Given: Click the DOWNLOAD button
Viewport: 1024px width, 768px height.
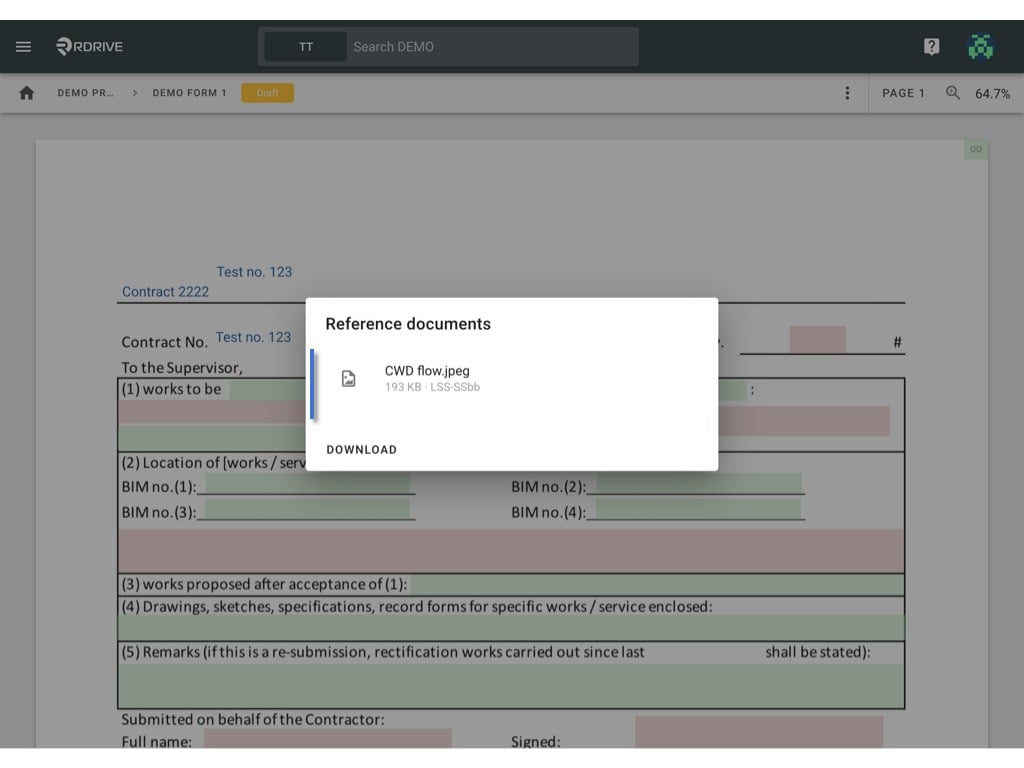Looking at the screenshot, I should click(361, 449).
